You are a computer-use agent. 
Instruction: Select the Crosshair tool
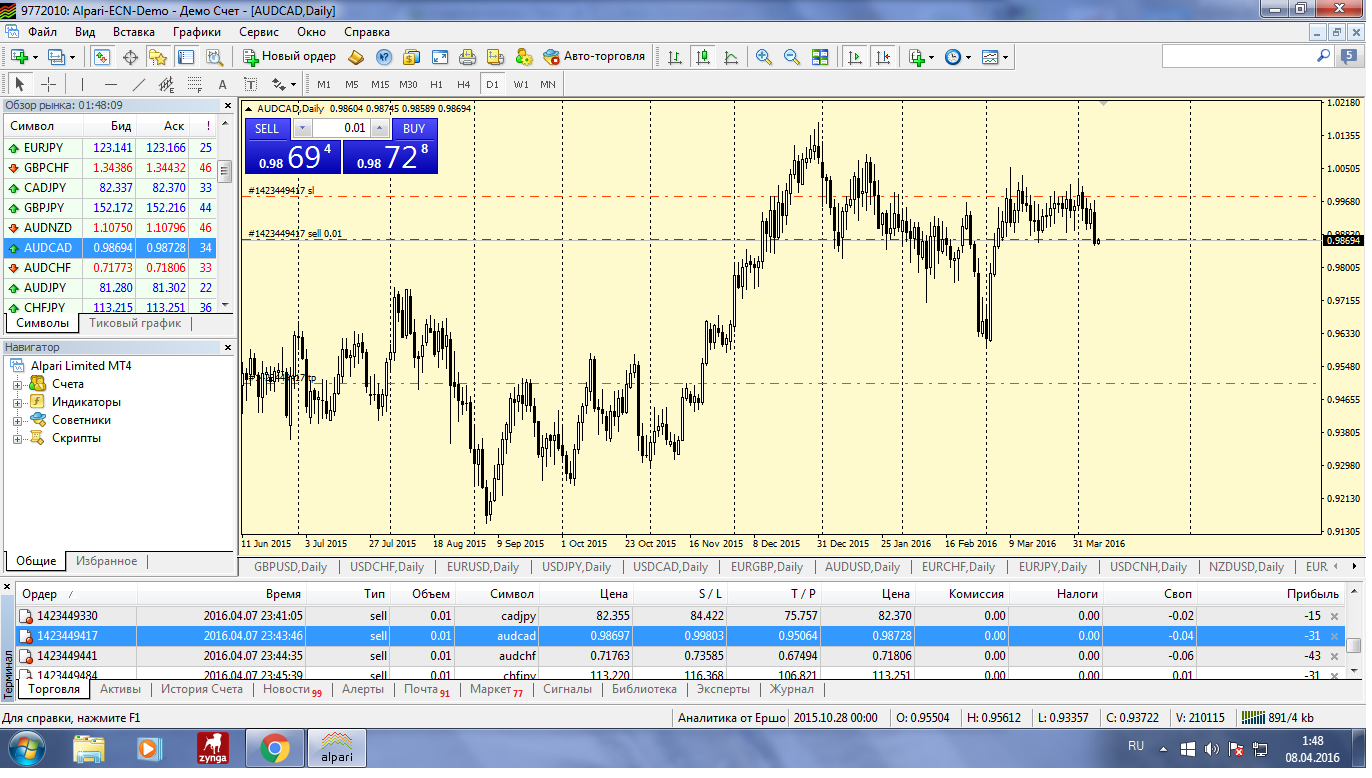click(x=48, y=85)
